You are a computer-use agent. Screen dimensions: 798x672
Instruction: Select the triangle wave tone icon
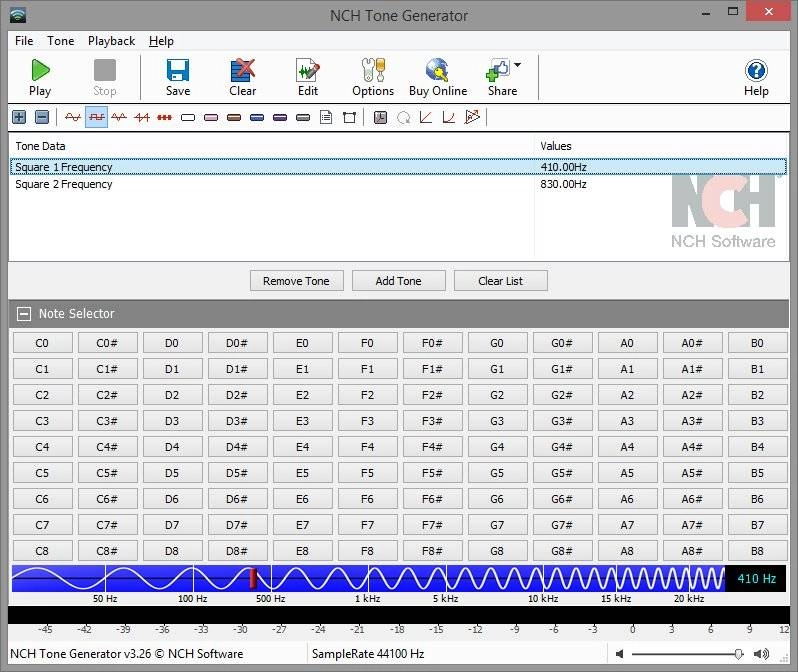[x=119, y=118]
